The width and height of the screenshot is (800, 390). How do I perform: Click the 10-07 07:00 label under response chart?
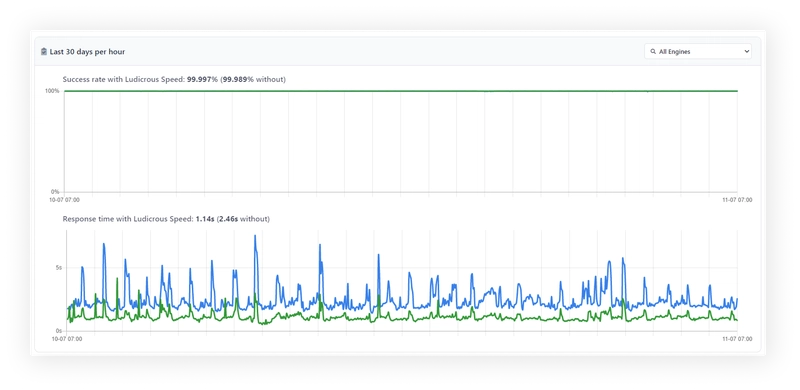click(67, 338)
